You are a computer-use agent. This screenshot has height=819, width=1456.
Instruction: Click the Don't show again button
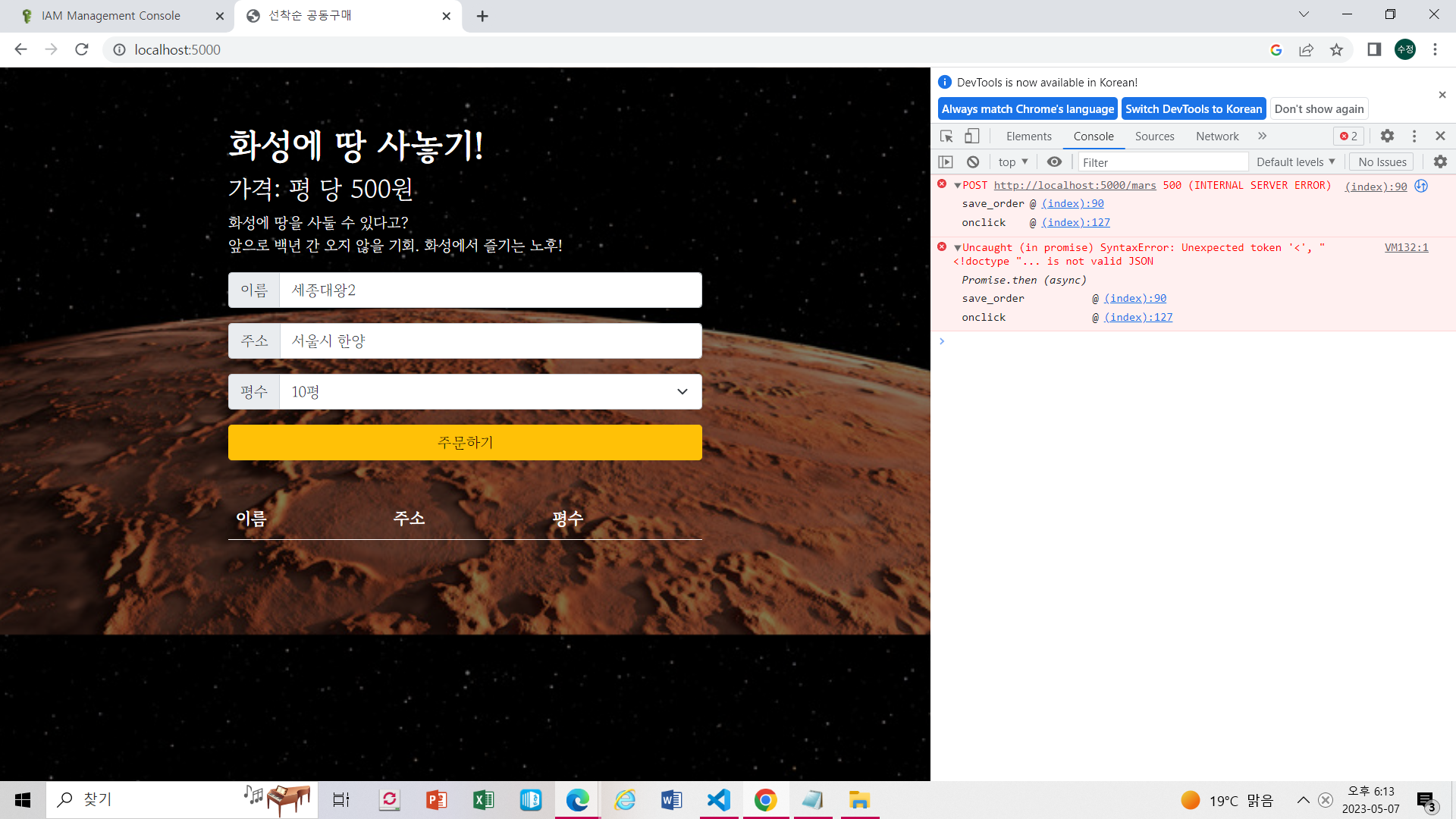coord(1319,109)
